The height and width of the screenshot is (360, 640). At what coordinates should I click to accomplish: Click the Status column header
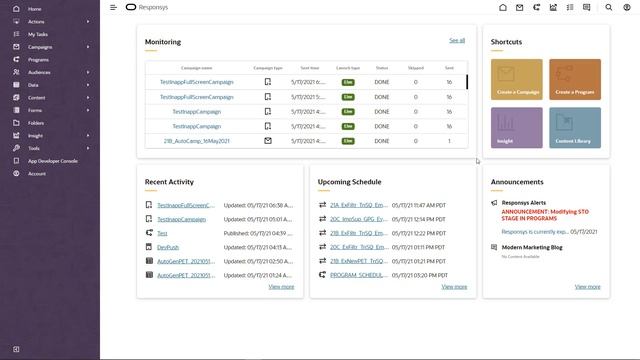coord(382,68)
